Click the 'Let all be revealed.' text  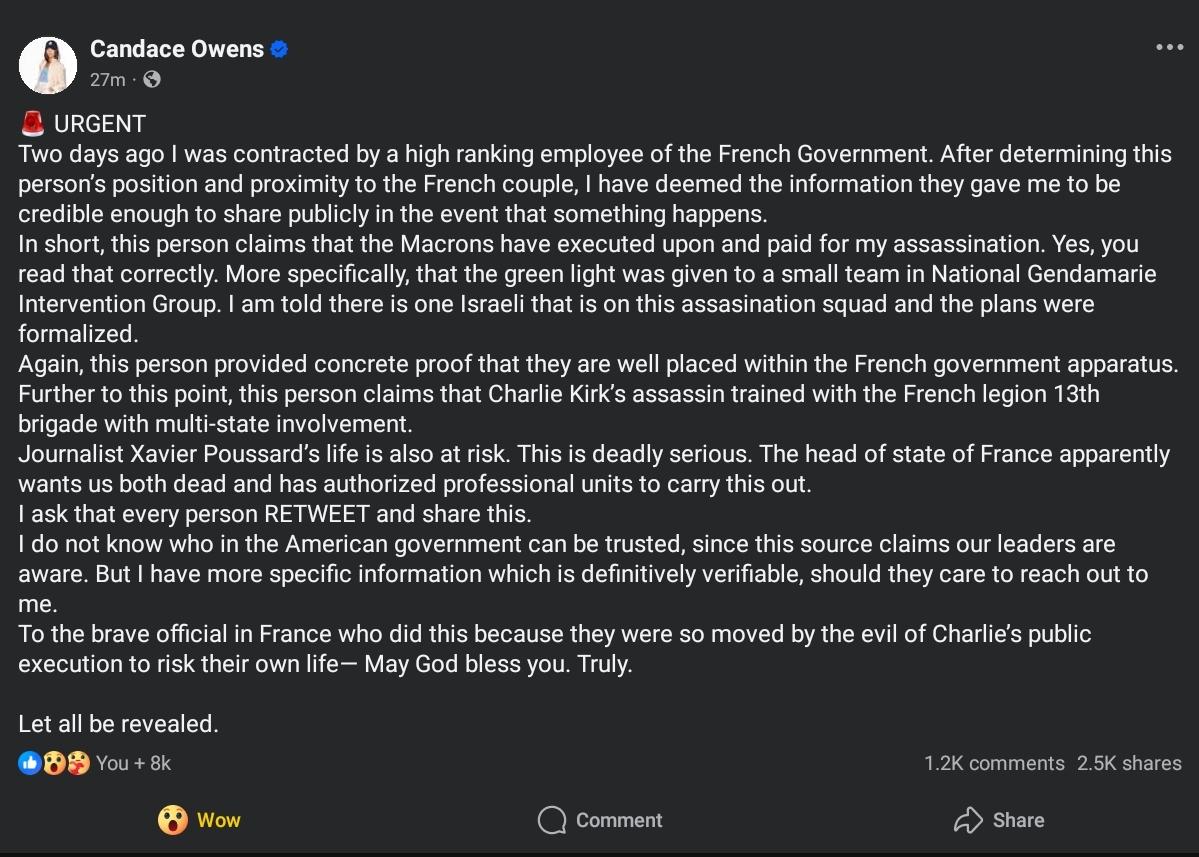[x=118, y=723]
